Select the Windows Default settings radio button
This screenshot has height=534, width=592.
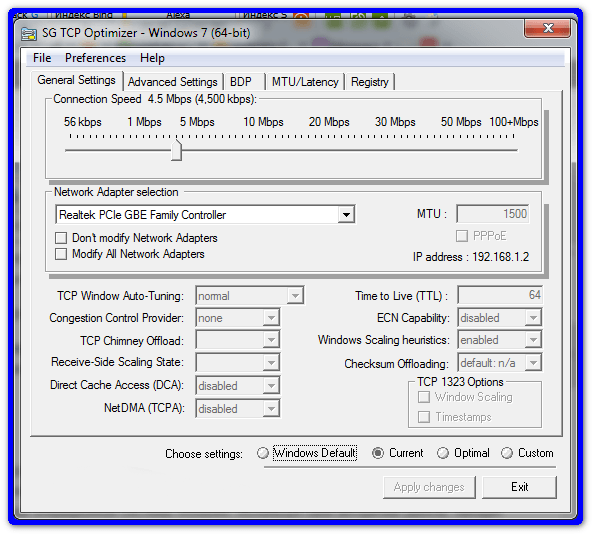(263, 453)
